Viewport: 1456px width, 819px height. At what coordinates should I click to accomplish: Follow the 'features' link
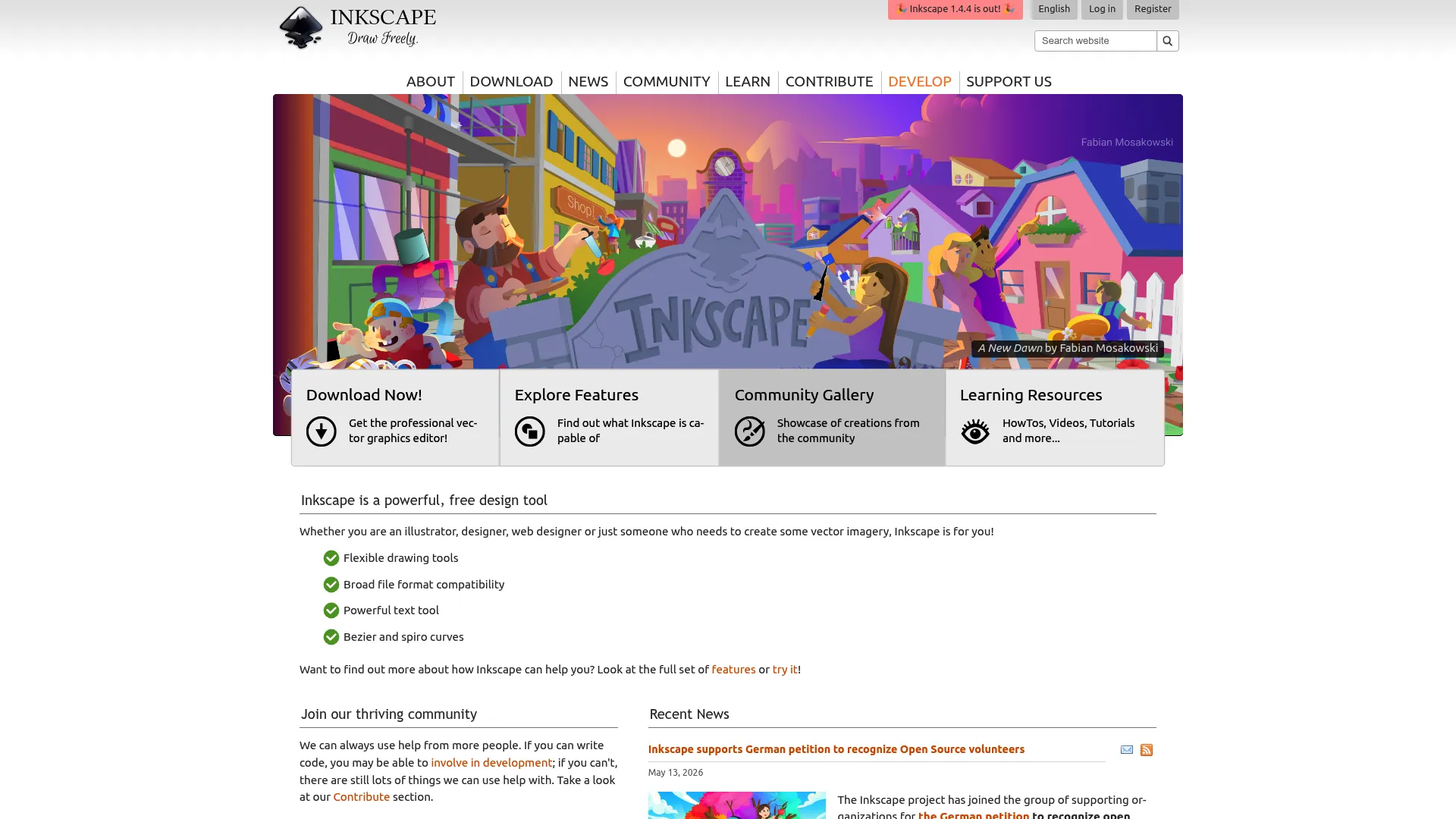pos(733,670)
